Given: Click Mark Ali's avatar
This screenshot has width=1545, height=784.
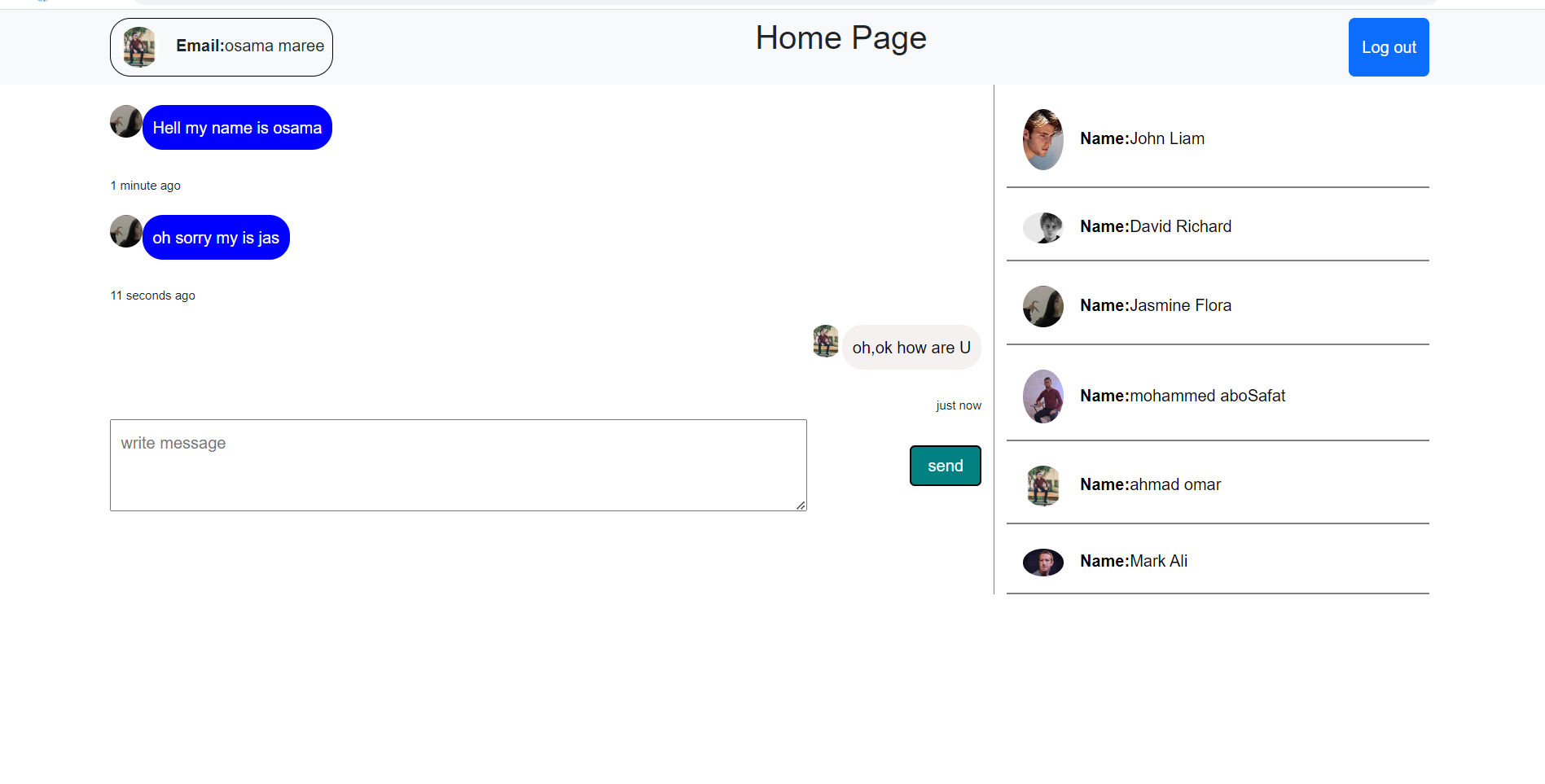Looking at the screenshot, I should tap(1042, 562).
